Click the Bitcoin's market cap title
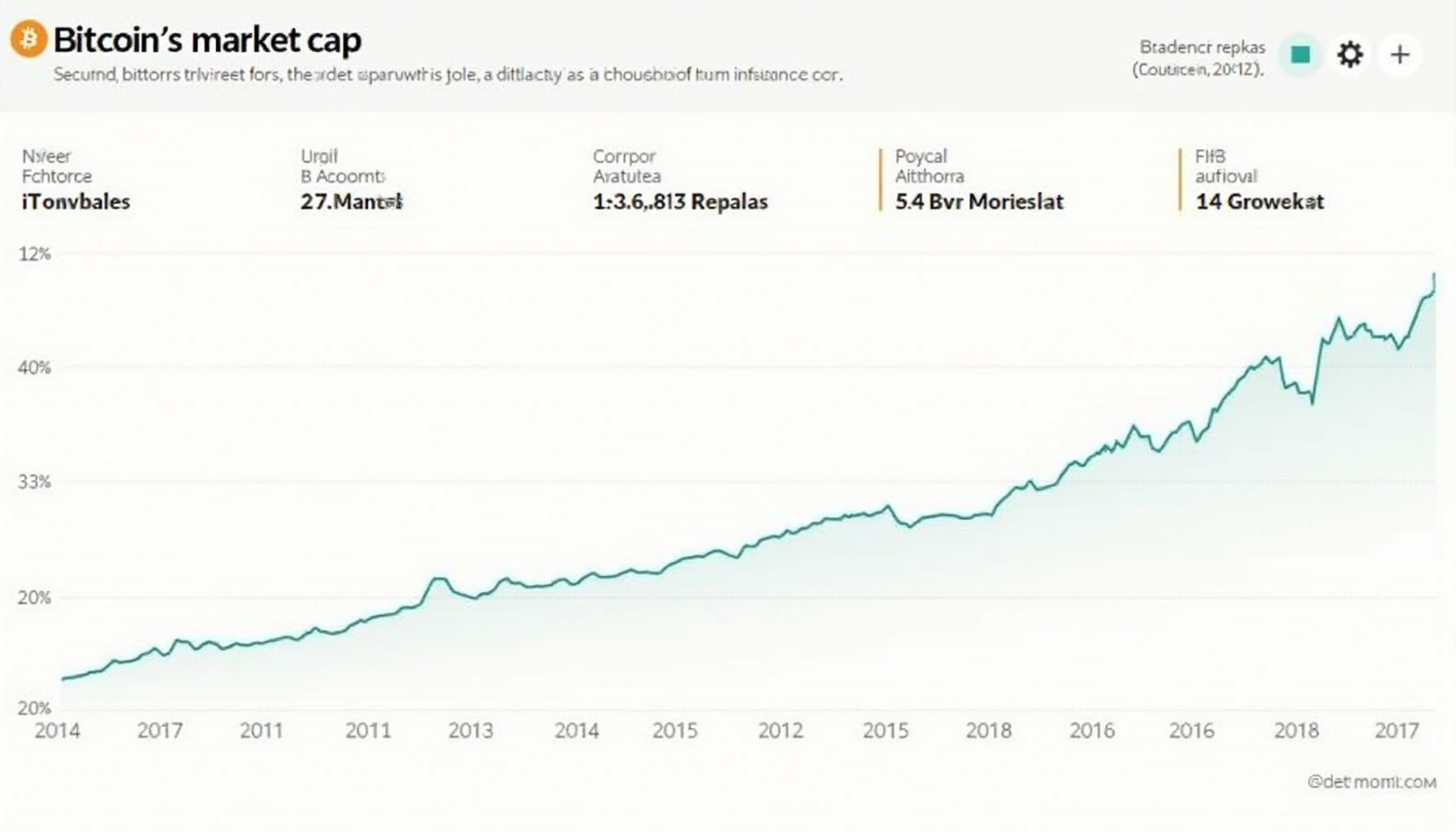The height and width of the screenshot is (832, 1456). tap(207, 39)
